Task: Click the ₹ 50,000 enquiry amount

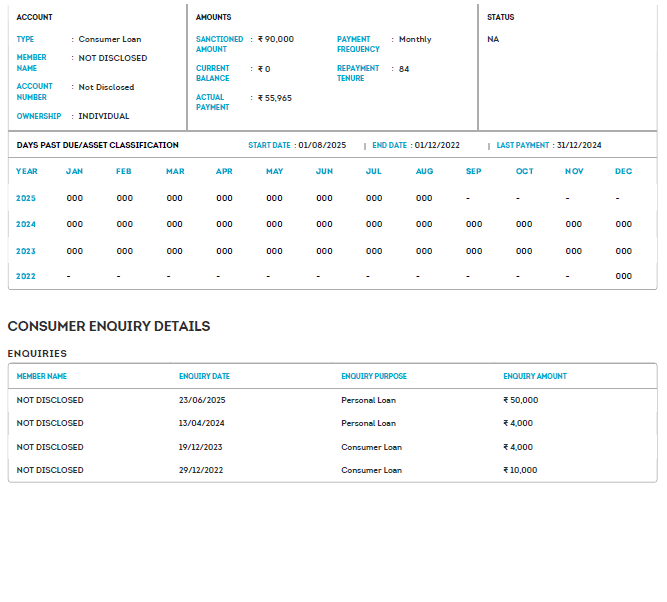Action: tap(520, 400)
